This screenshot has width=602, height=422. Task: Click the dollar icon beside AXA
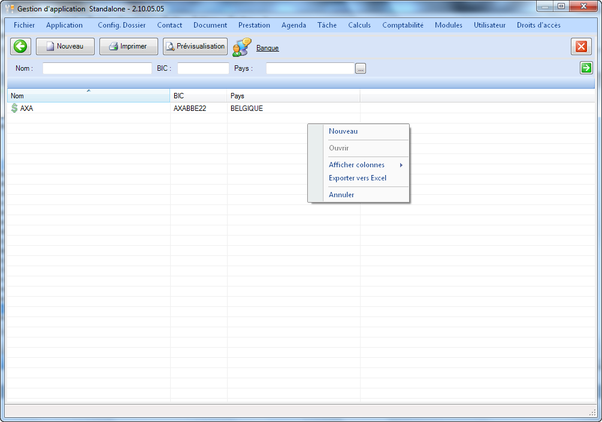14,108
